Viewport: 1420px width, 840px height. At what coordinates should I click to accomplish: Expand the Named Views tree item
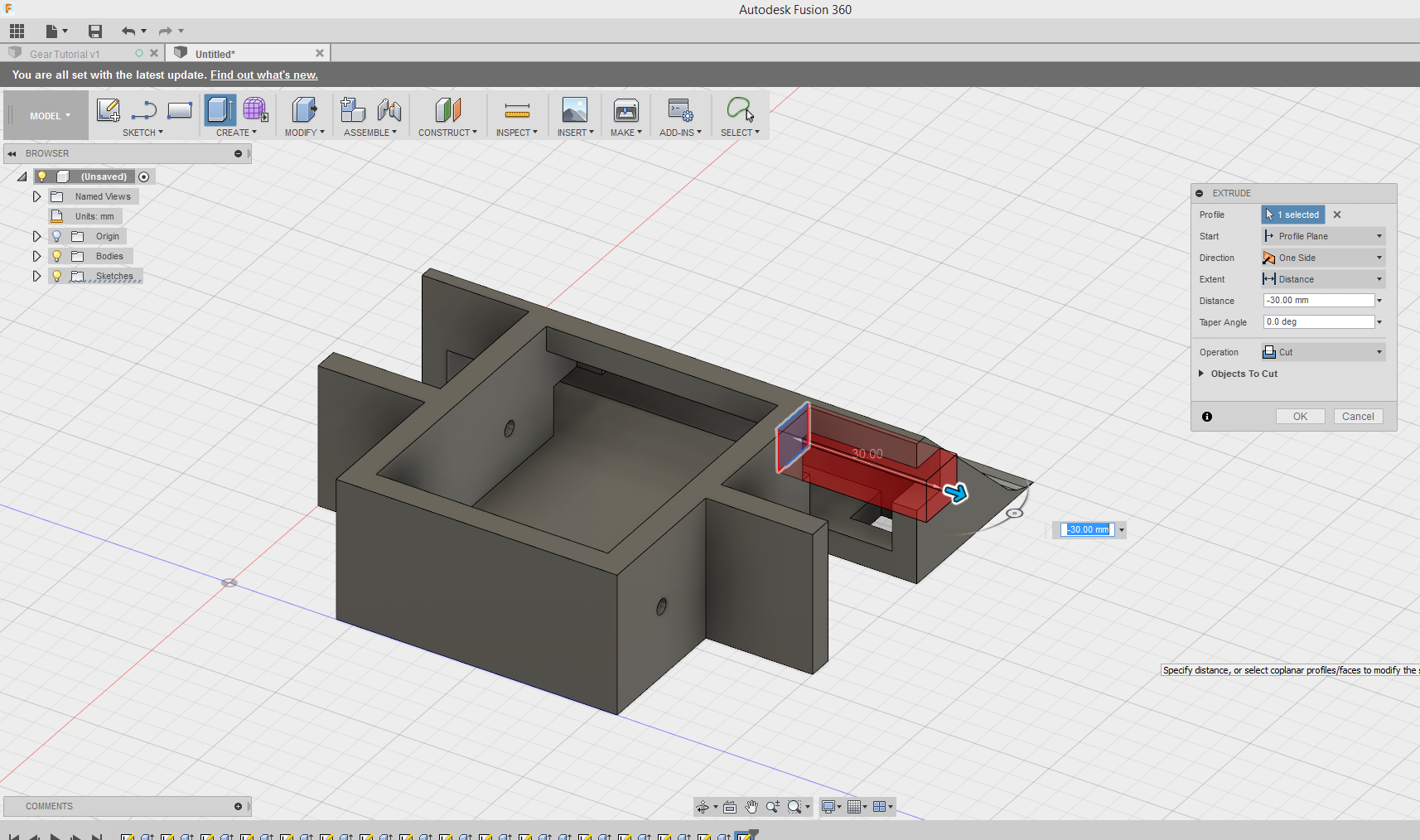coord(36,196)
